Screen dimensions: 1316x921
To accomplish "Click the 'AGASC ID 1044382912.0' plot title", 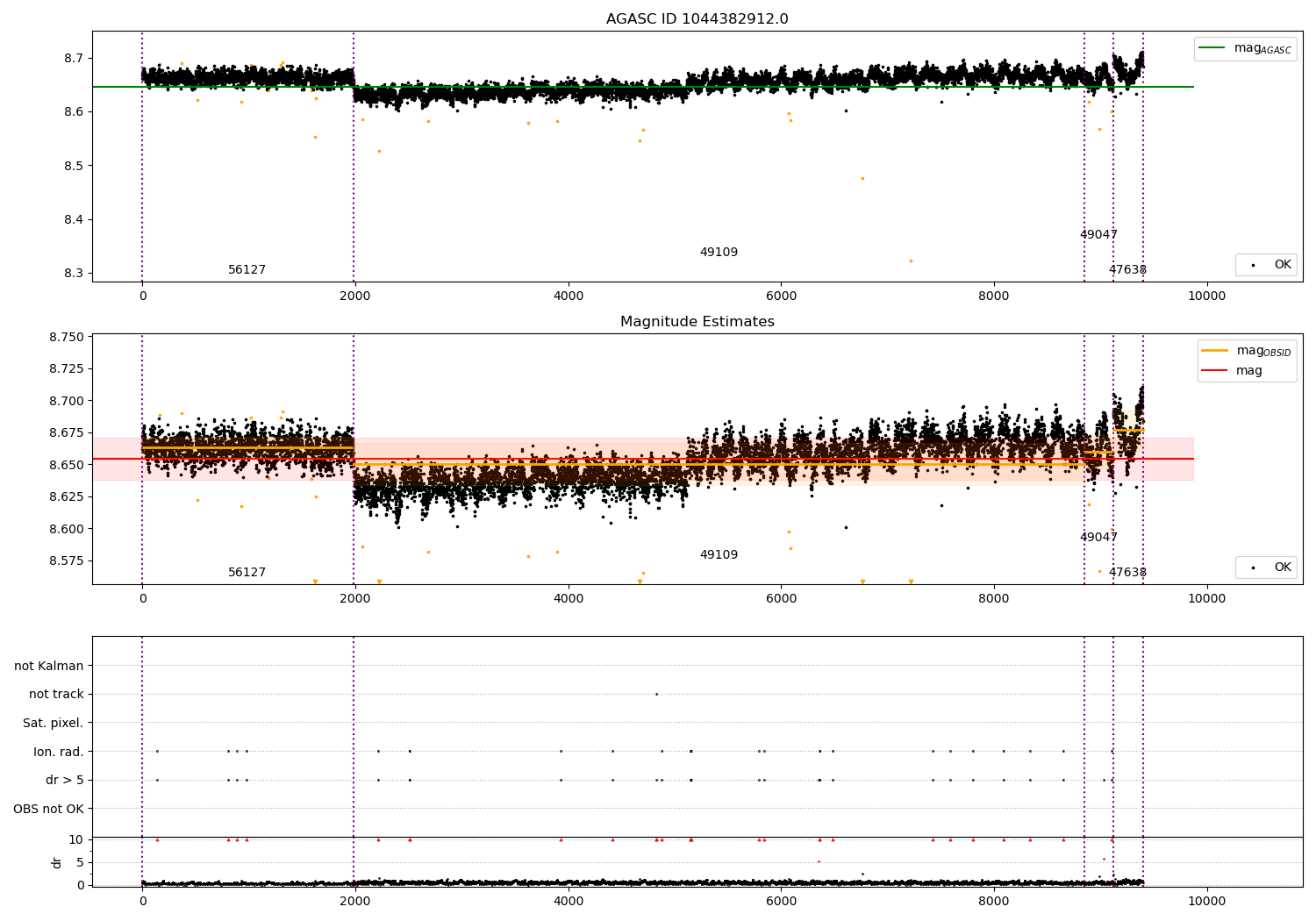I will pos(697,19).
